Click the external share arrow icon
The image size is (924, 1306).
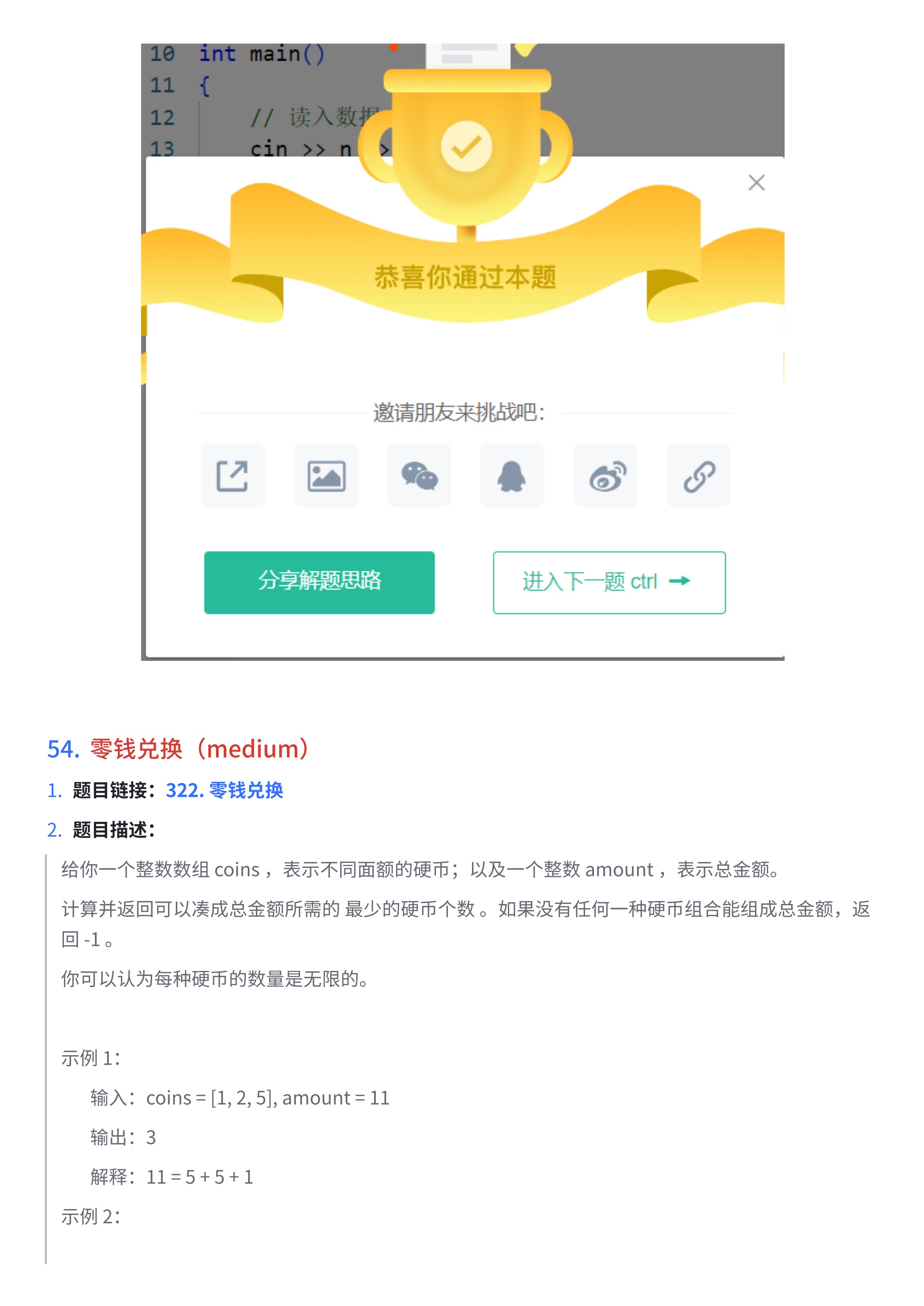232,476
